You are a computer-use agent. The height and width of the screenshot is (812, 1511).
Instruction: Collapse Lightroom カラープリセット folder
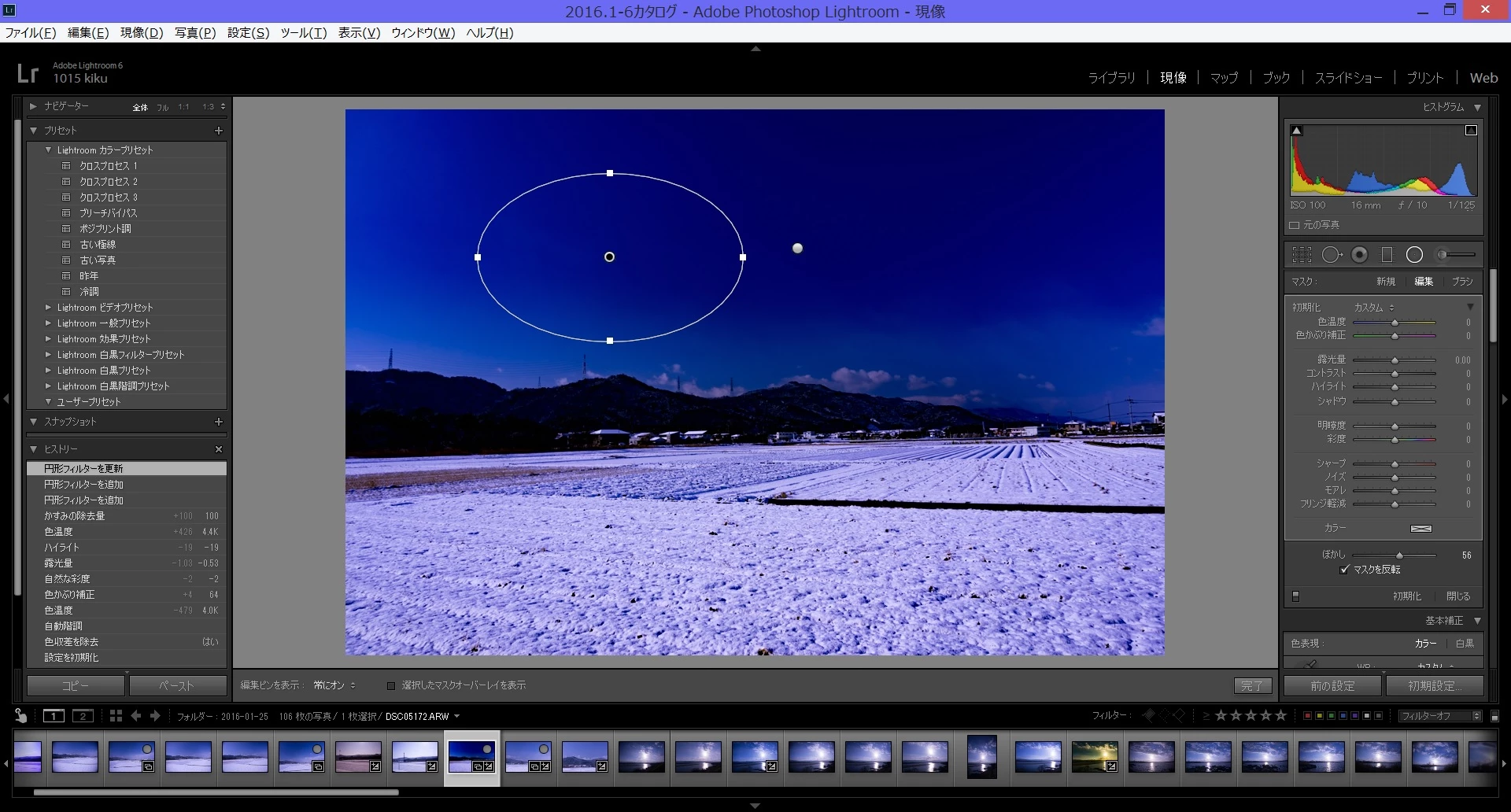coord(49,150)
